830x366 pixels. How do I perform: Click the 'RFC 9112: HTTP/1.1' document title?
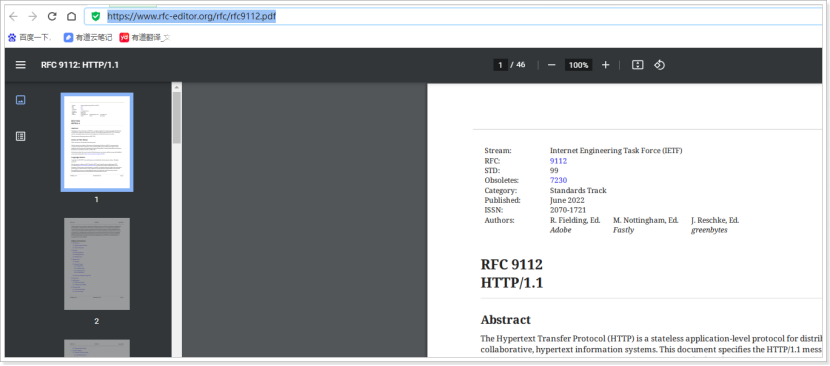click(x=80, y=65)
